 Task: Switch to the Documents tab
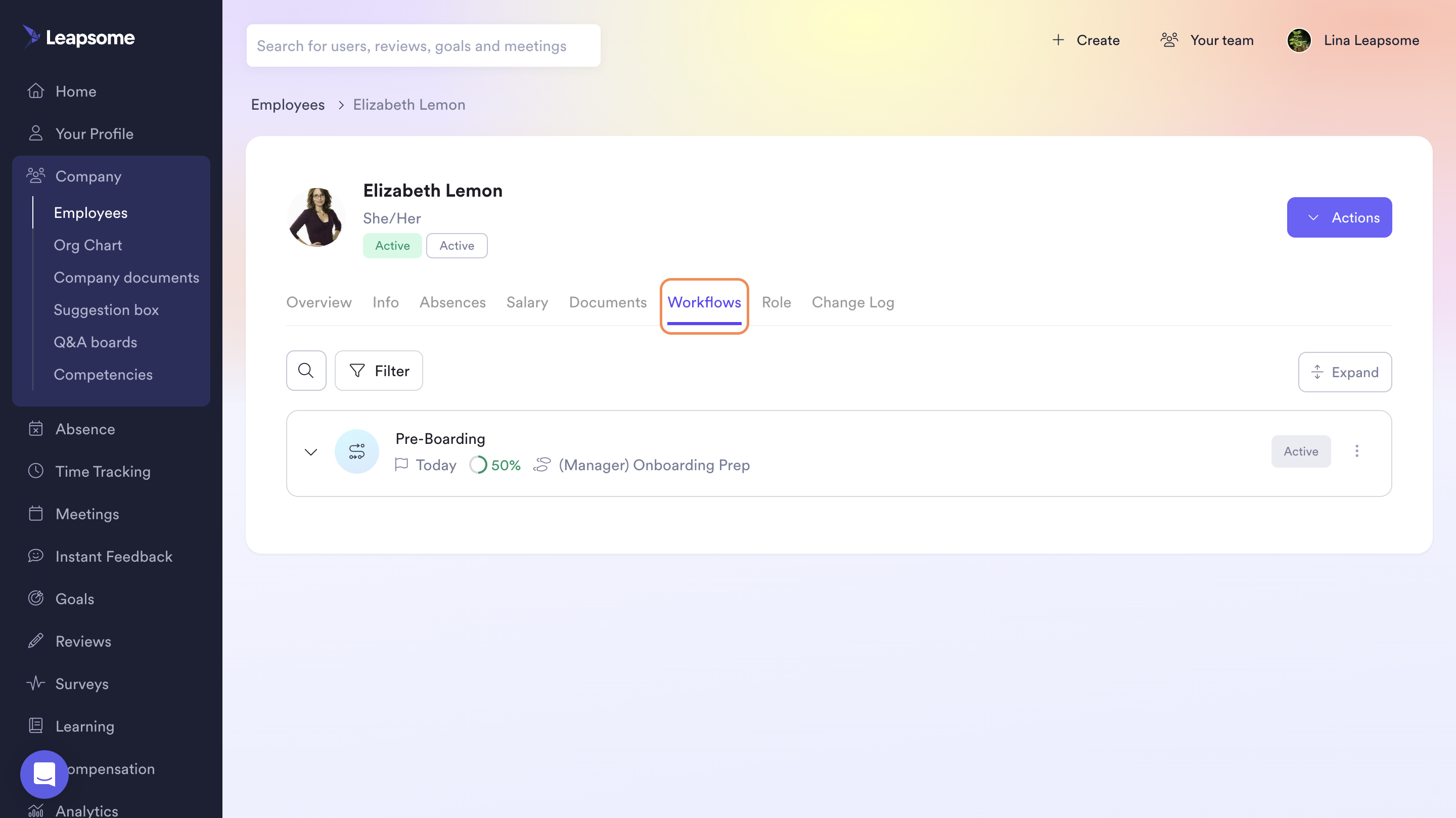tap(608, 302)
